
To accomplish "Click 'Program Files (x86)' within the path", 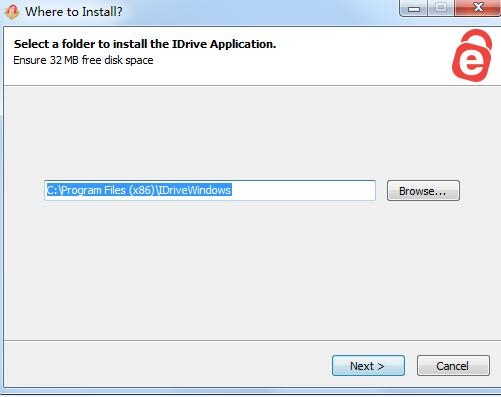I will 108,190.
